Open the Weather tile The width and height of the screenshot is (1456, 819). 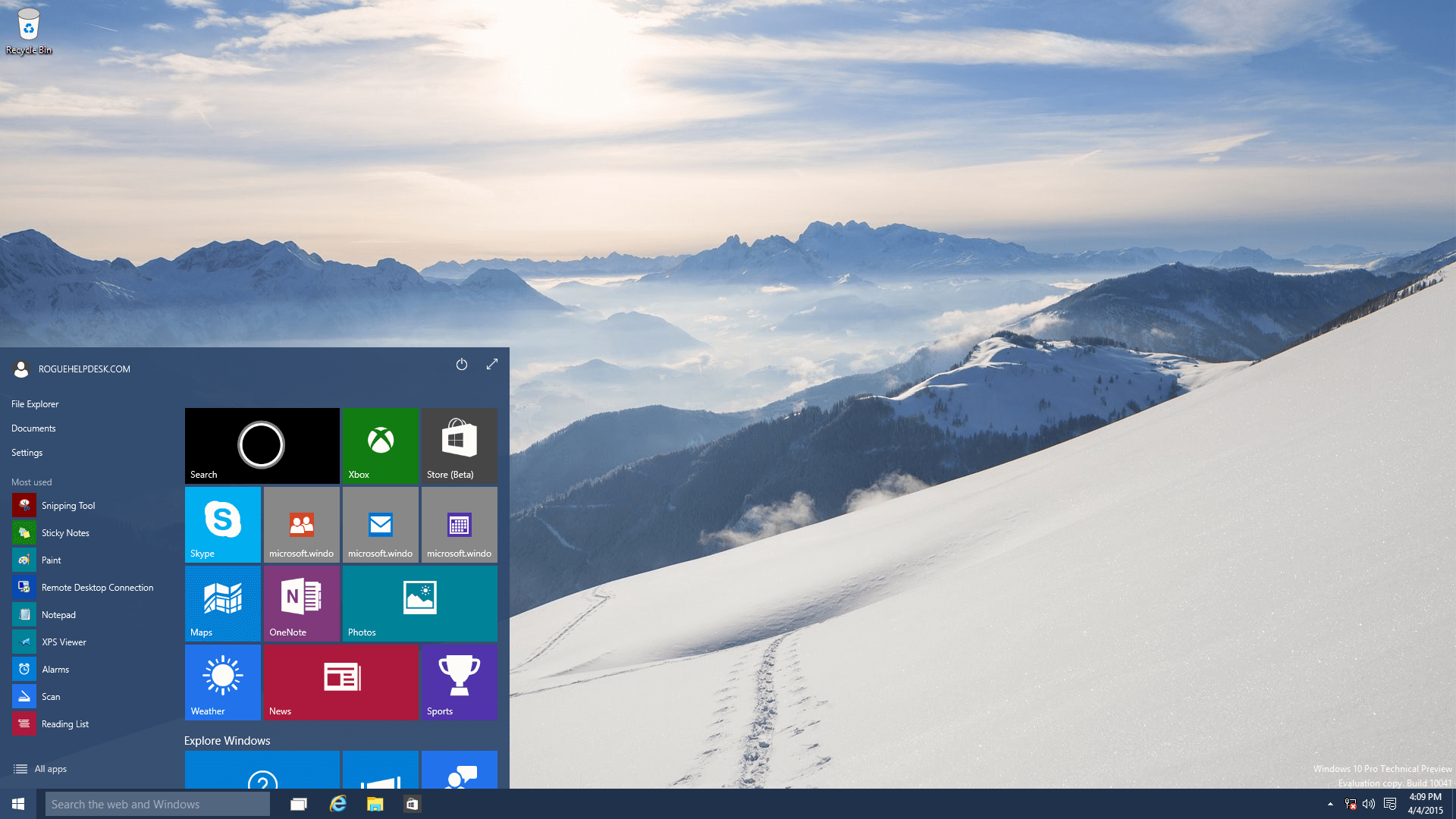tap(222, 682)
